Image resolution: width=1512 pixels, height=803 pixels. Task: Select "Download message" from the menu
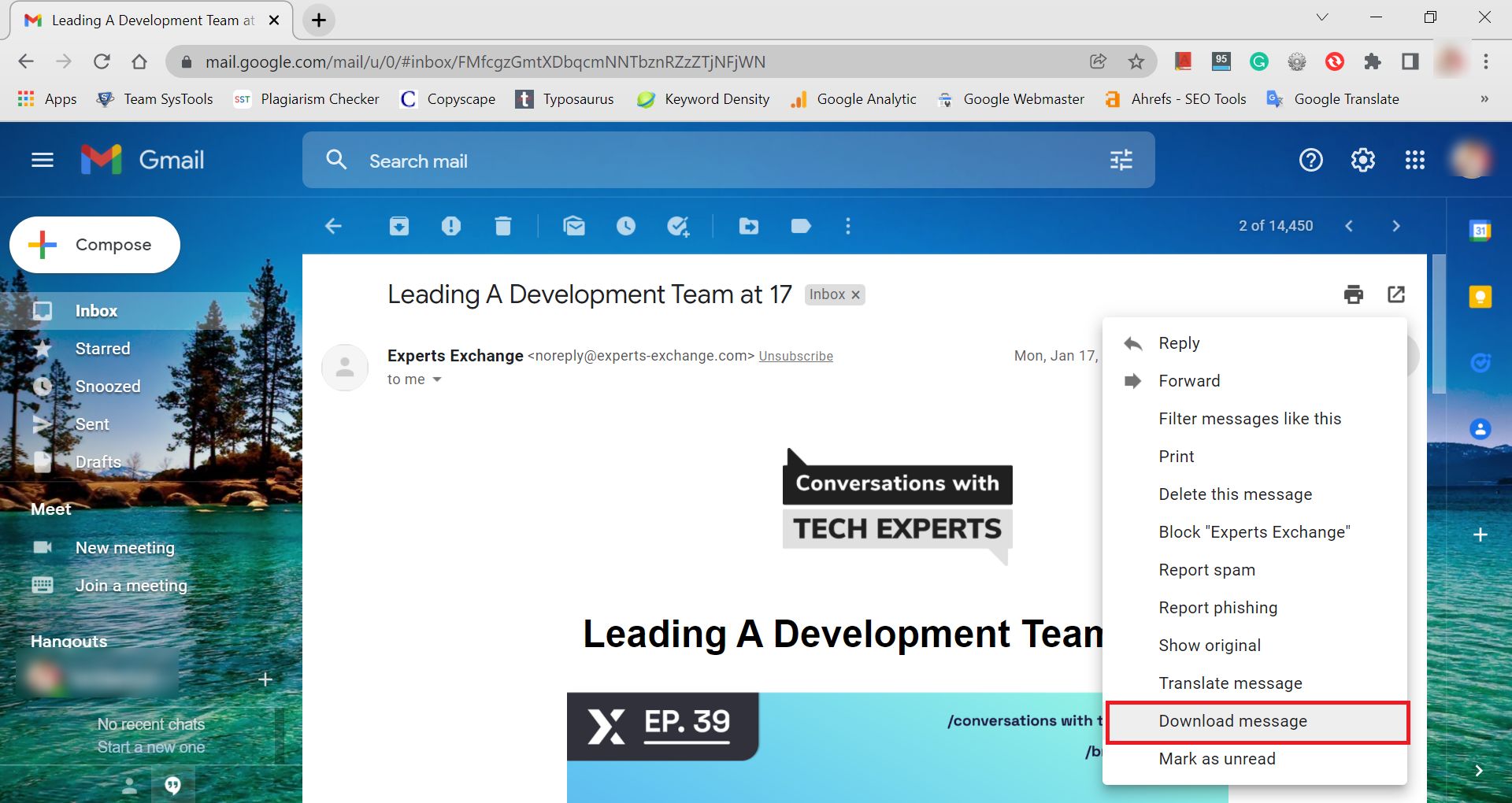coord(1232,720)
